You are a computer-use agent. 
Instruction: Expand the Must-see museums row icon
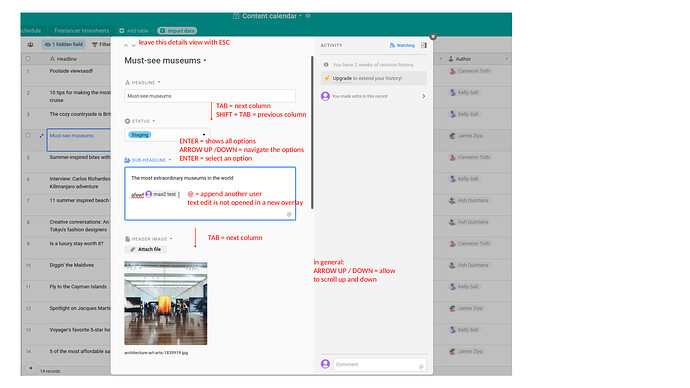[x=41, y=135]
